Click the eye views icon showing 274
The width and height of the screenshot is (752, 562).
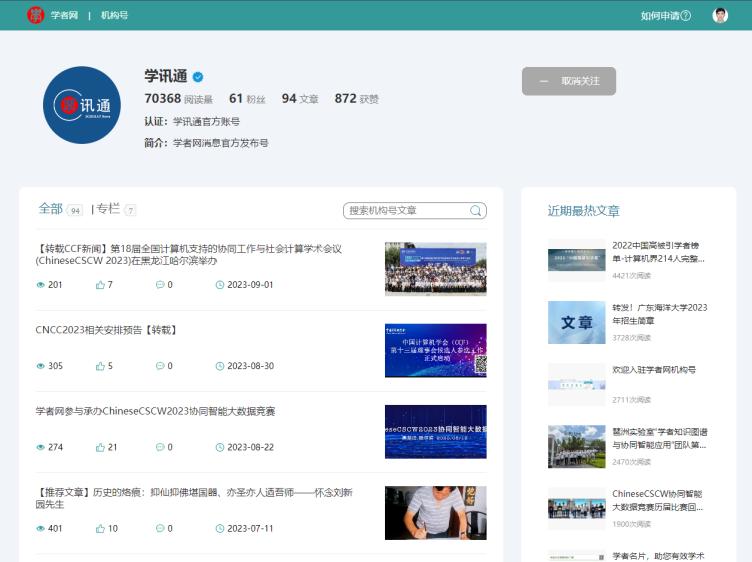tap(41, 447)
